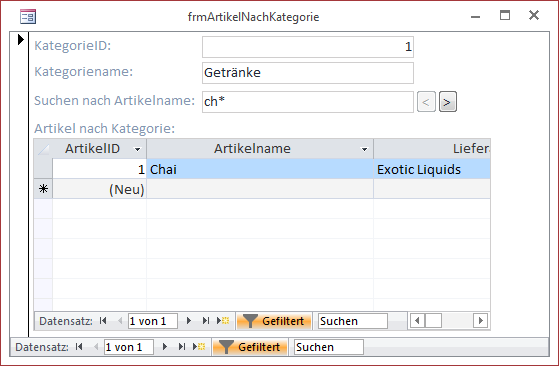The height and width of the screenshot is (366, 559).
Task: Go to next record in subform navigation
Action: (x=189, y=321)
